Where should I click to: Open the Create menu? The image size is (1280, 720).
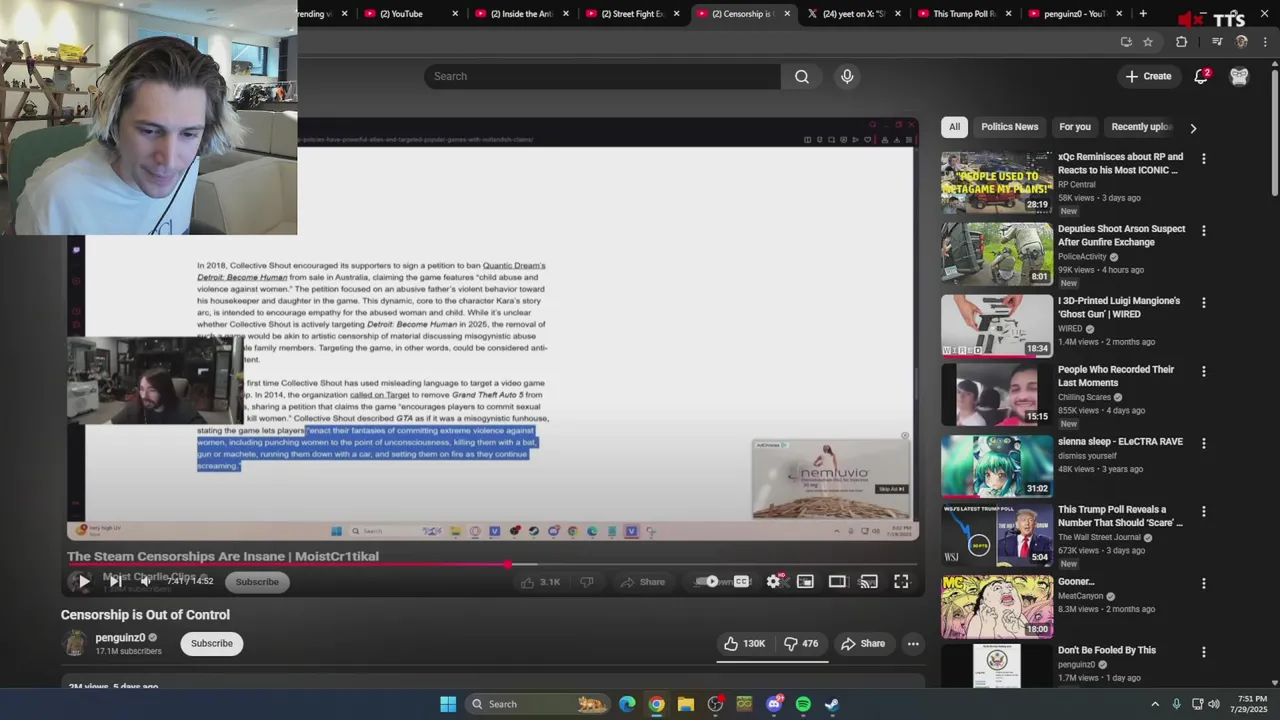[1148, 76]
